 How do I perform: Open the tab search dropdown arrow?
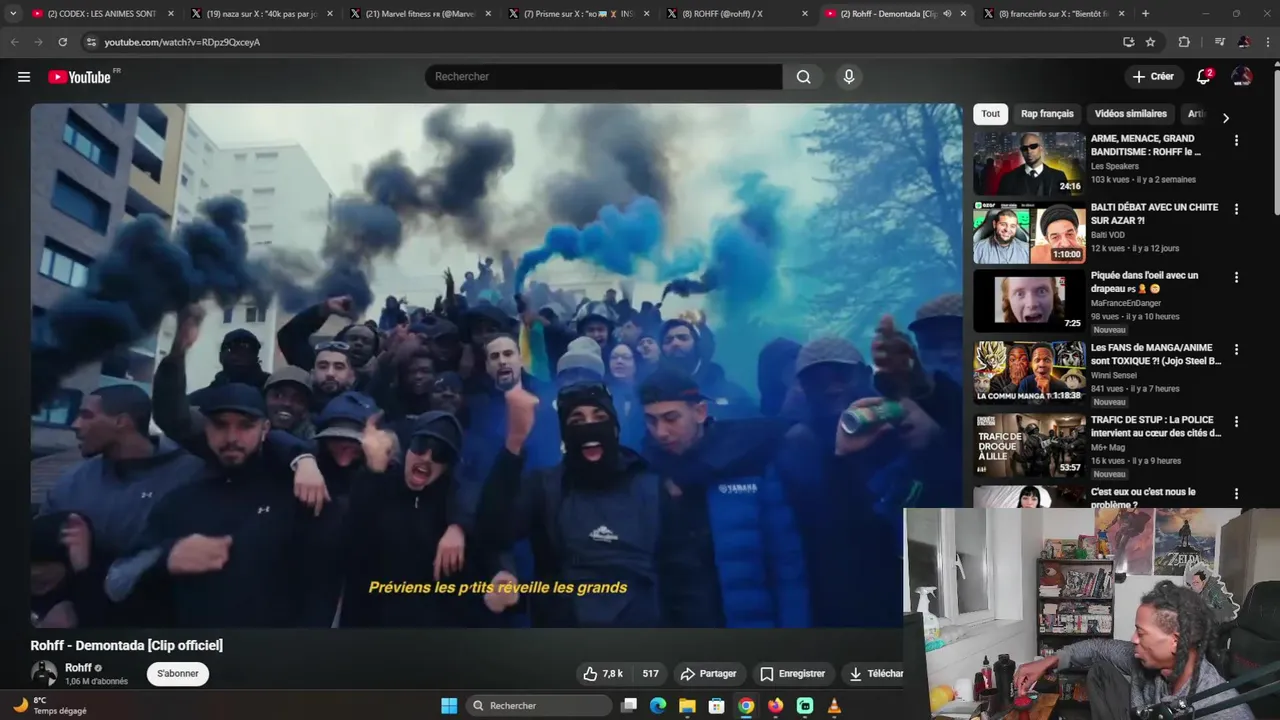(x=13, y=14)
